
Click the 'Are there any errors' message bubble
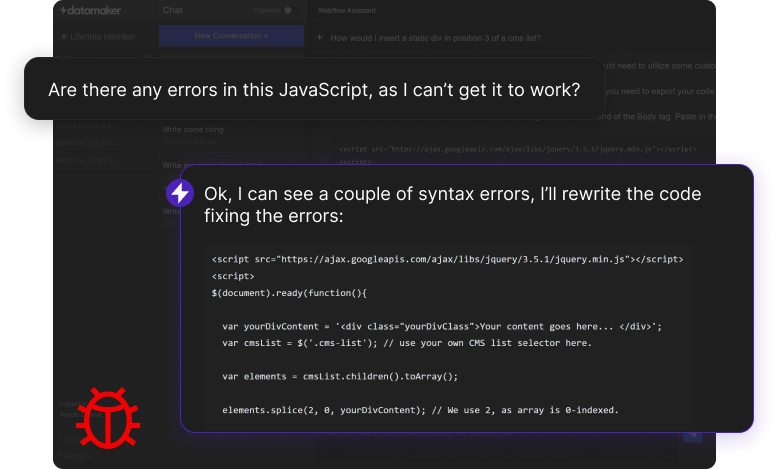(315, 89)
